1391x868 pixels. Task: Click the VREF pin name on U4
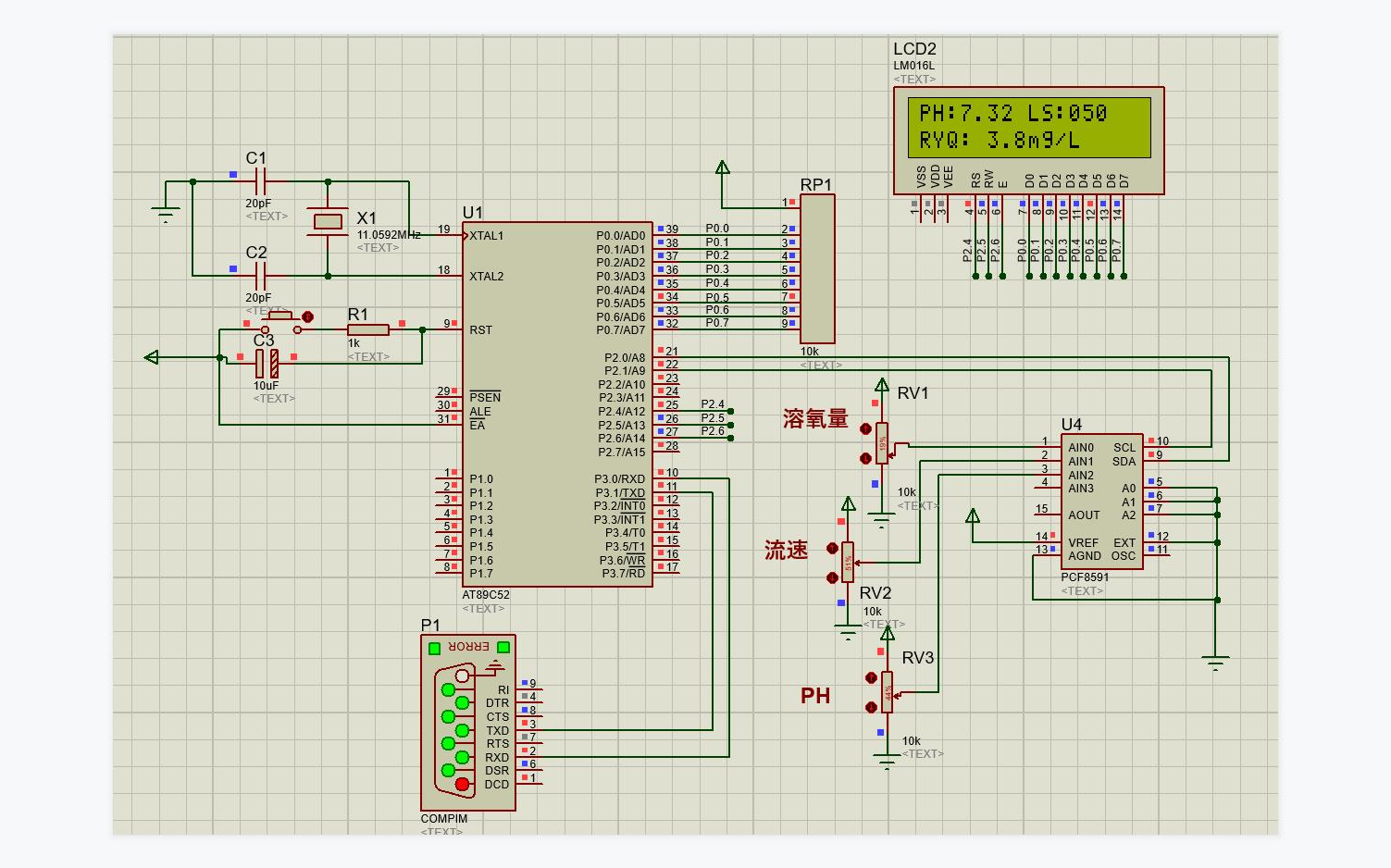[x=1084, y=543]
